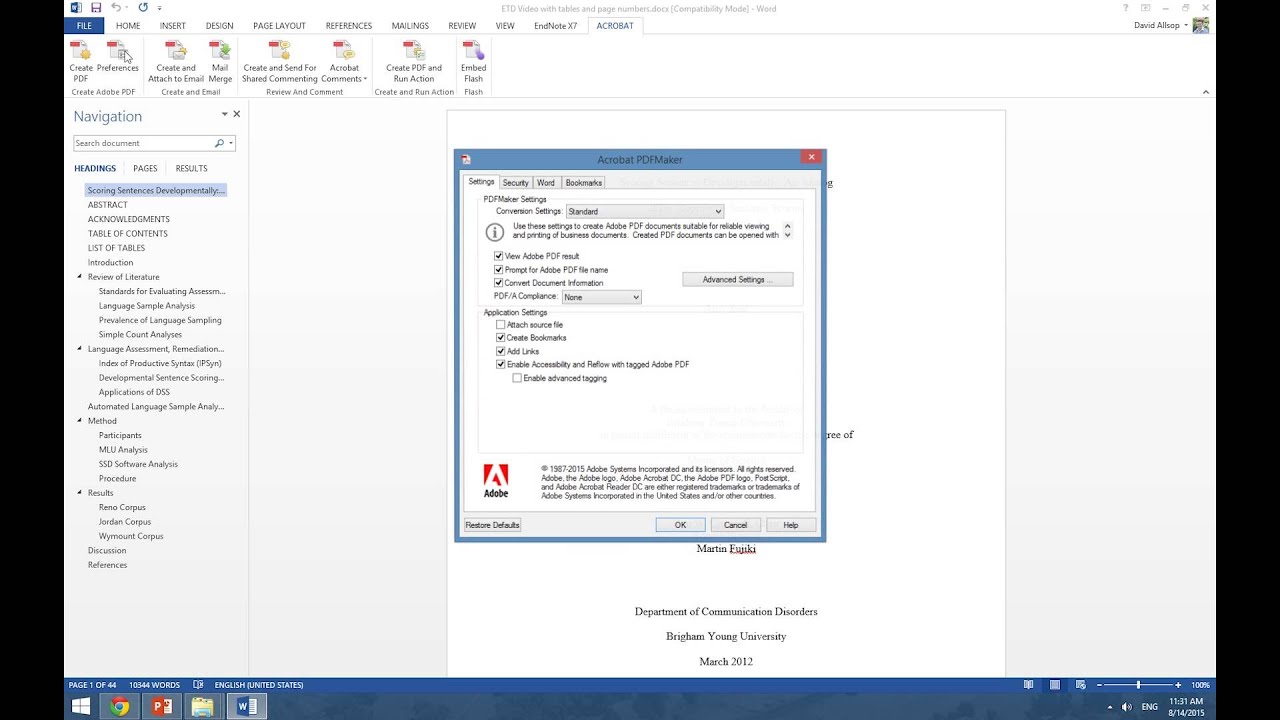Select Print Layout view icon in status bar
The width and height of the screenshot is (1280, 720).
pyautogui.click(x=1054, y=685)
